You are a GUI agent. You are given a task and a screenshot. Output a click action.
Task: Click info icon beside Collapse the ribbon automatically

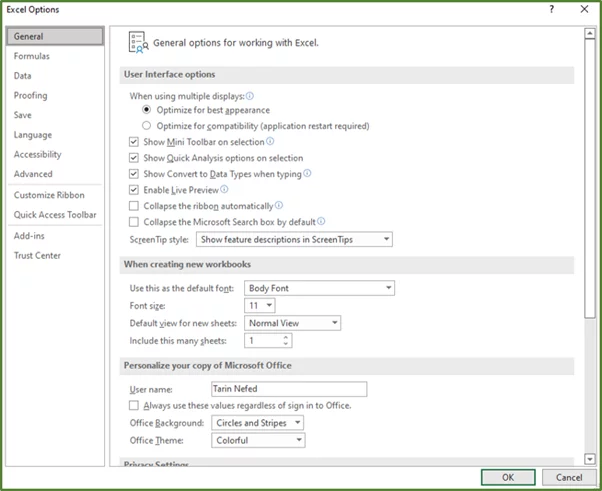coord(279,205)
